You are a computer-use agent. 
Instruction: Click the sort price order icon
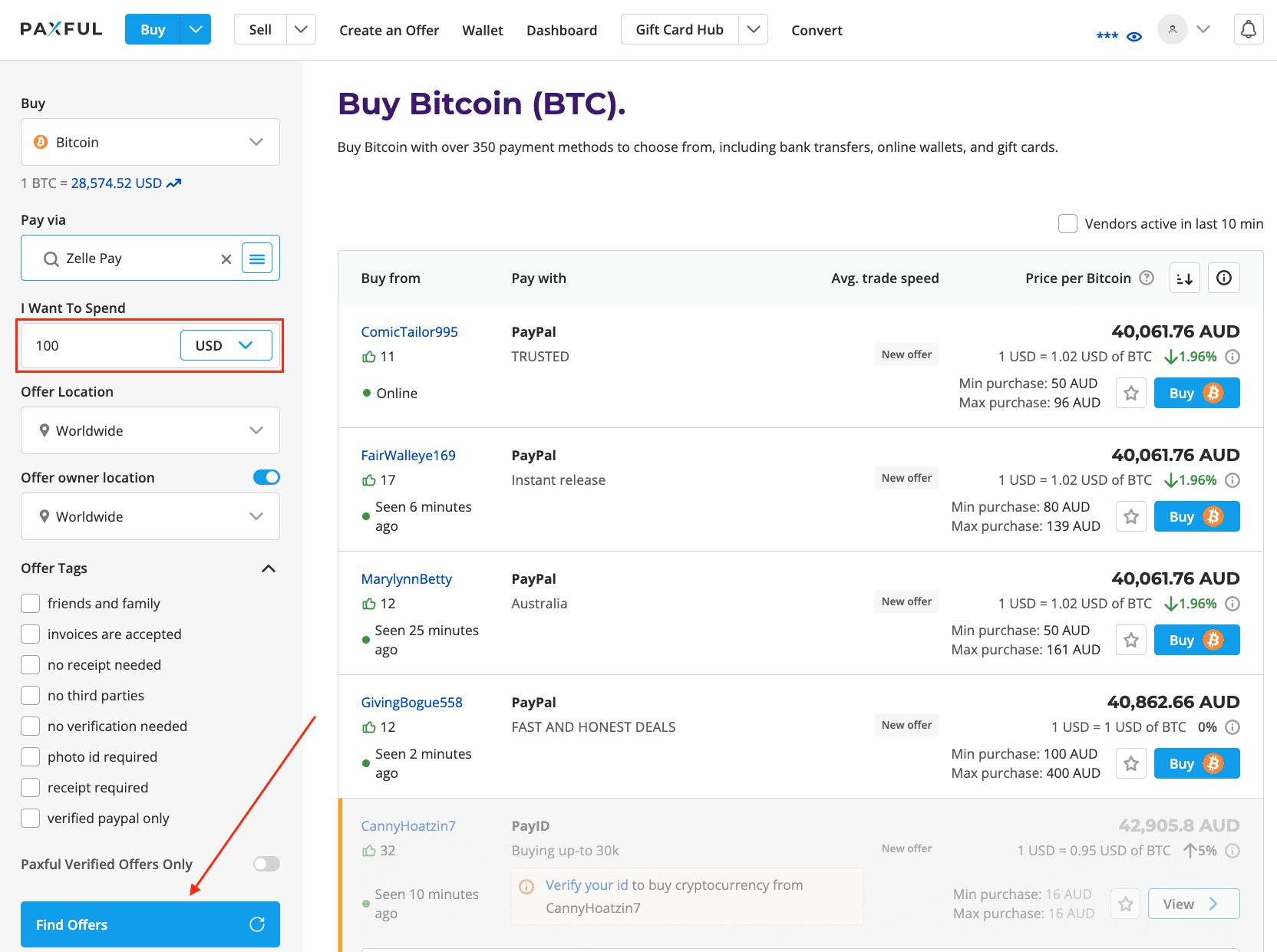pyautogui.click(x=1185, y=278)
